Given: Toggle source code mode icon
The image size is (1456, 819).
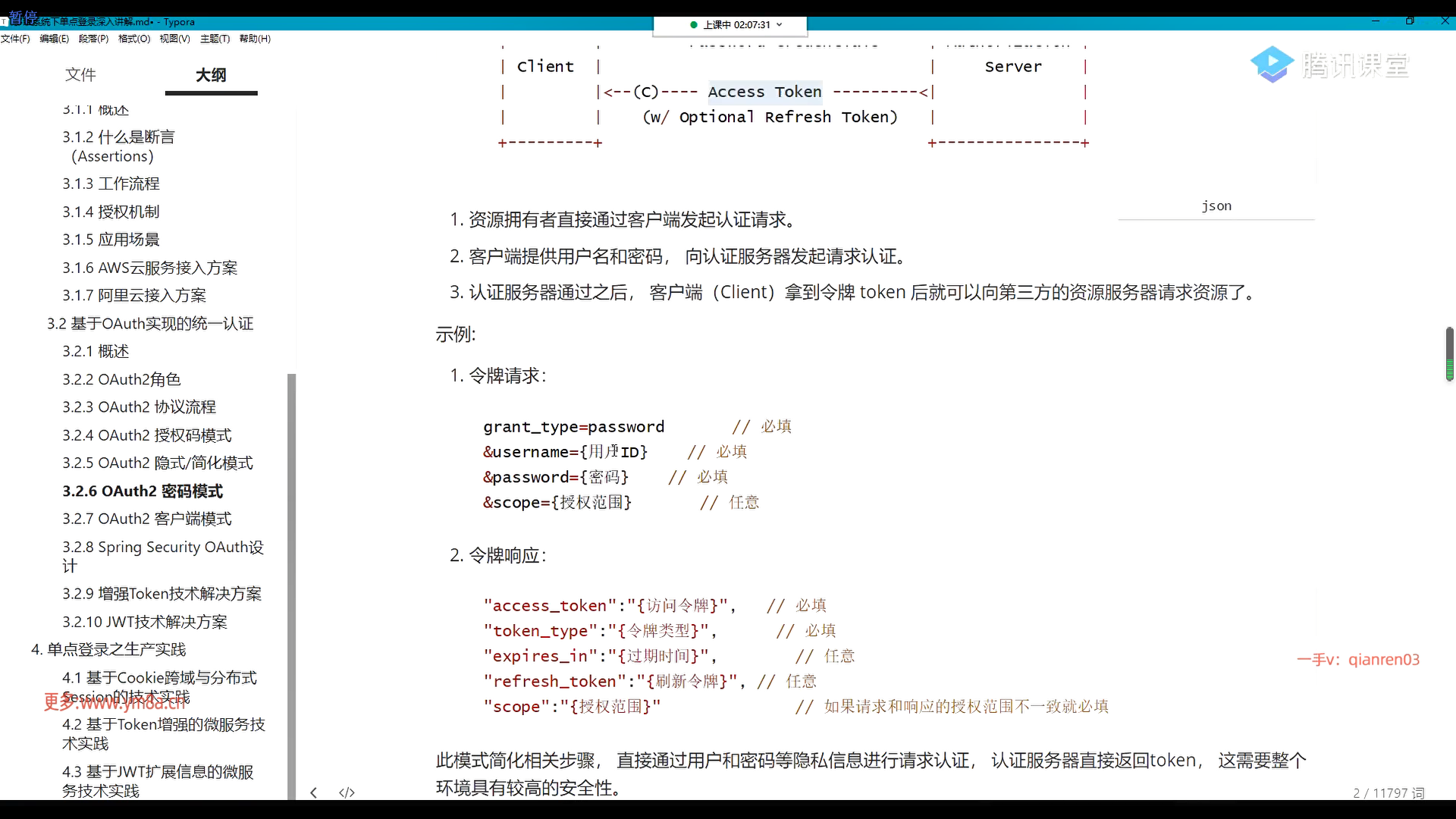Looking at the screenshot, I should pyautogui.click(x=347, y=792).
